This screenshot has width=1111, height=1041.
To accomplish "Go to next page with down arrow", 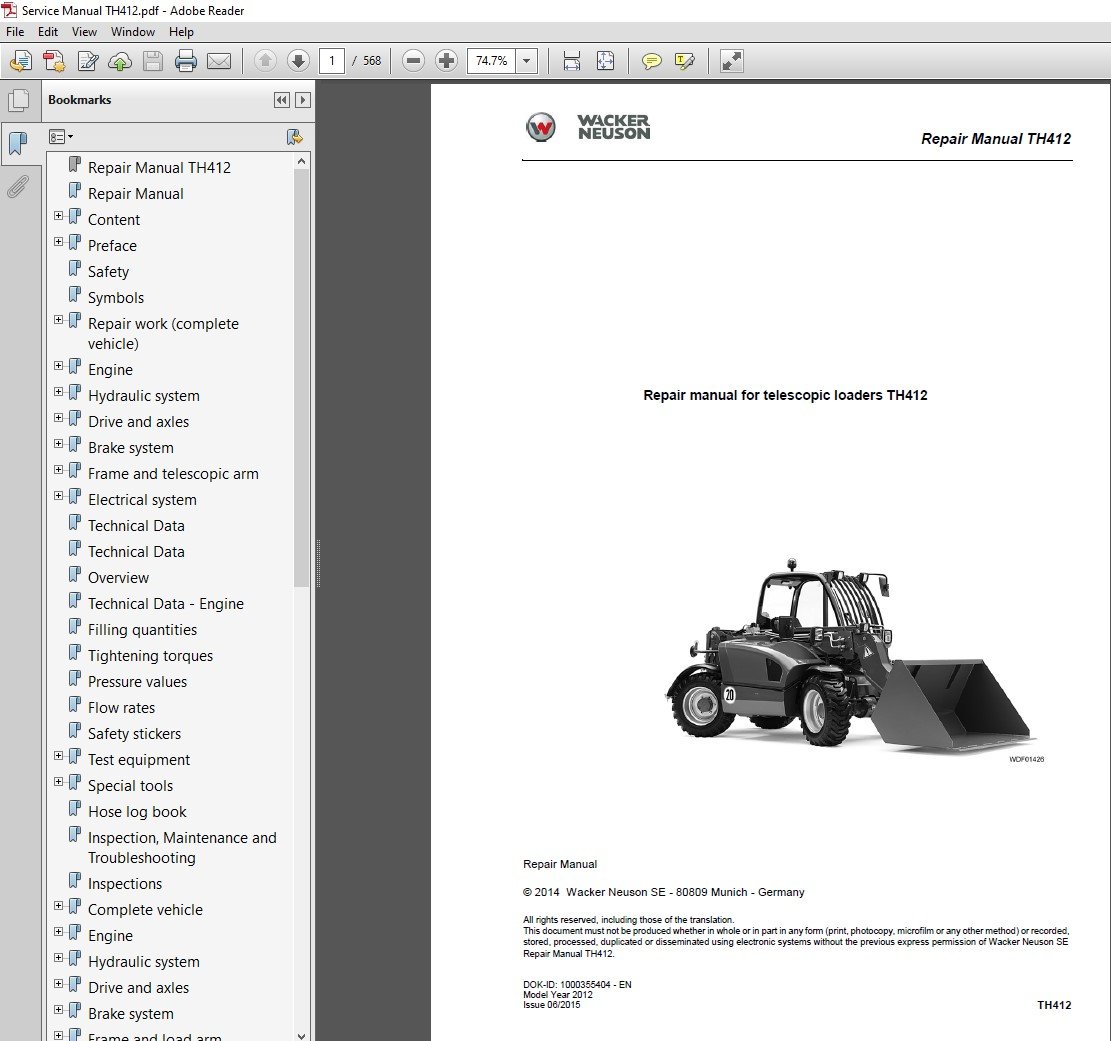I will click(298, 61).
